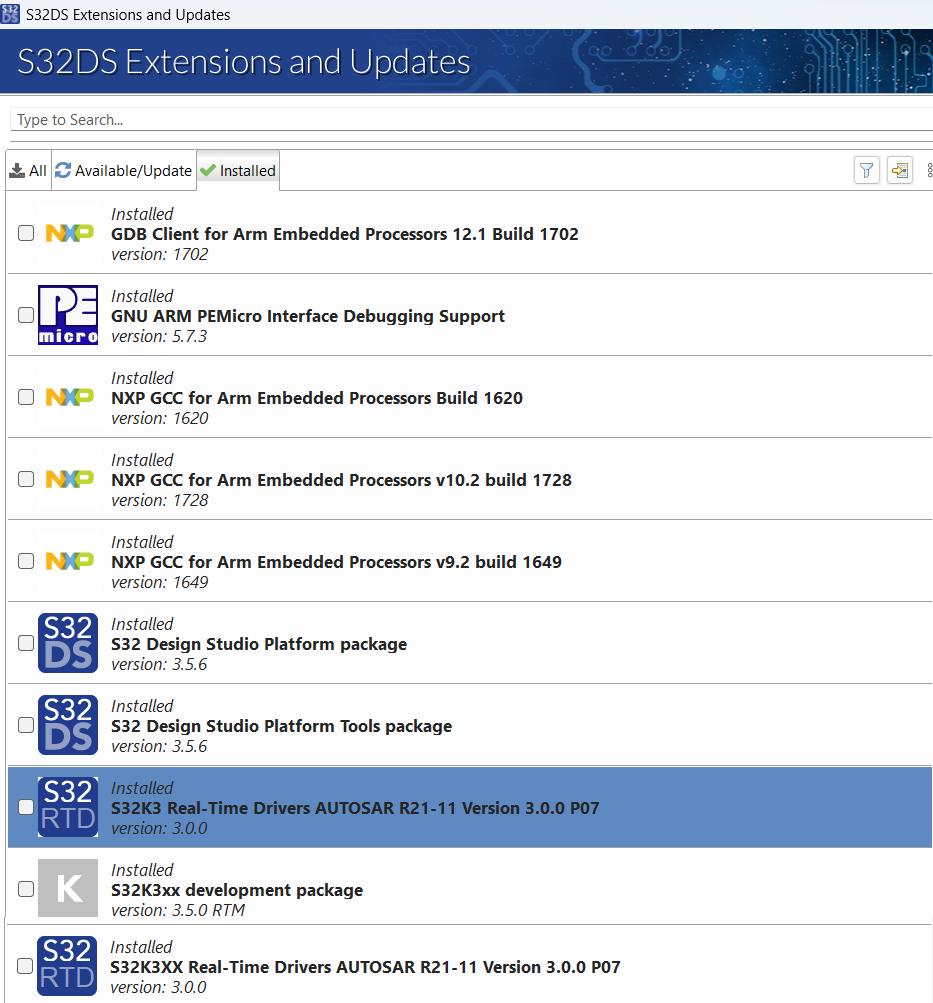Click the import/install from sites icon
Screen dimensions: 933x1003
[899, 170]
